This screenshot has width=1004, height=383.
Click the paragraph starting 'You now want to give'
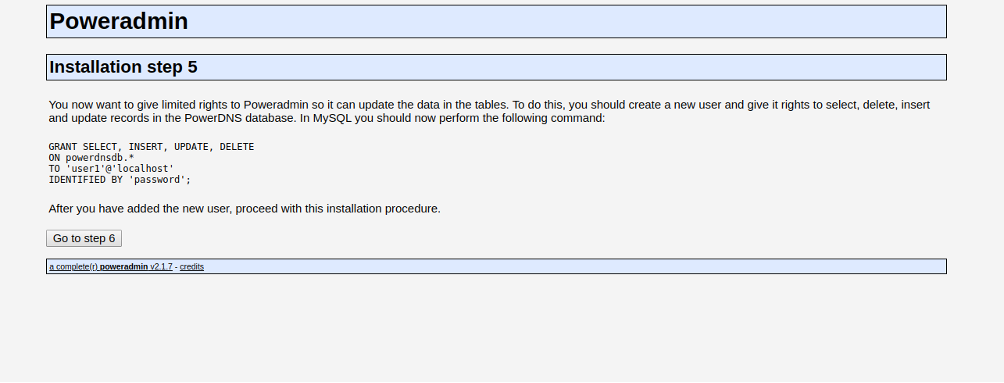(x=489, y=111)
